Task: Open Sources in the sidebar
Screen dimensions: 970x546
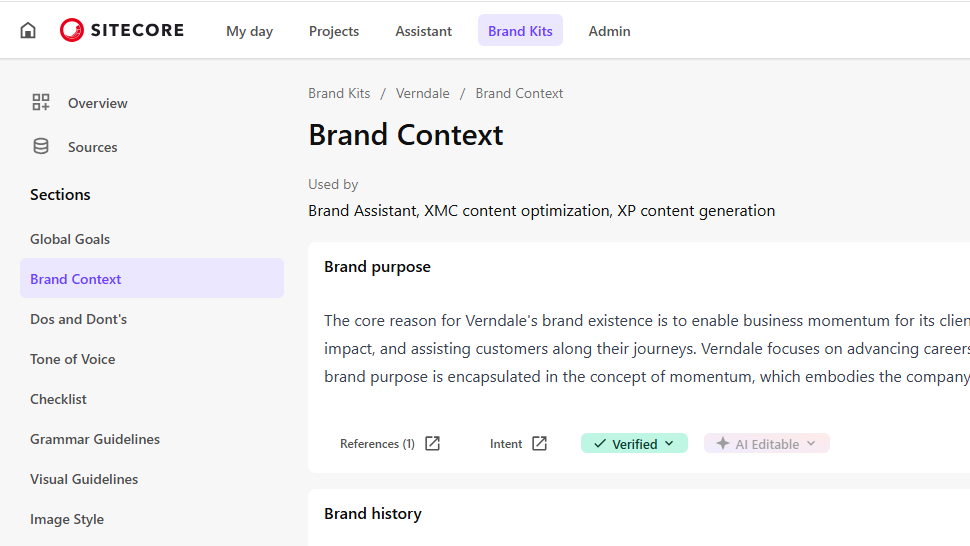Action: (93, 147)
